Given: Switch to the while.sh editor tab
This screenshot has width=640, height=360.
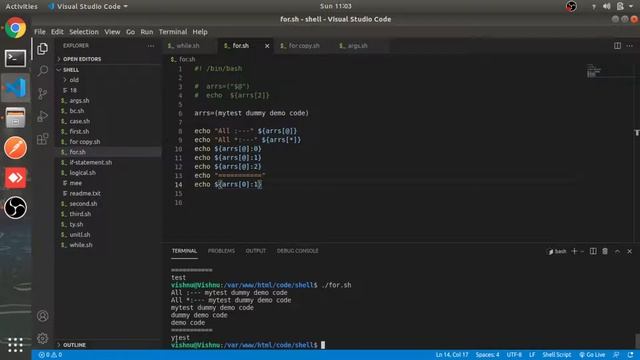Looking at the screenshot, I should tap(189, 46).
